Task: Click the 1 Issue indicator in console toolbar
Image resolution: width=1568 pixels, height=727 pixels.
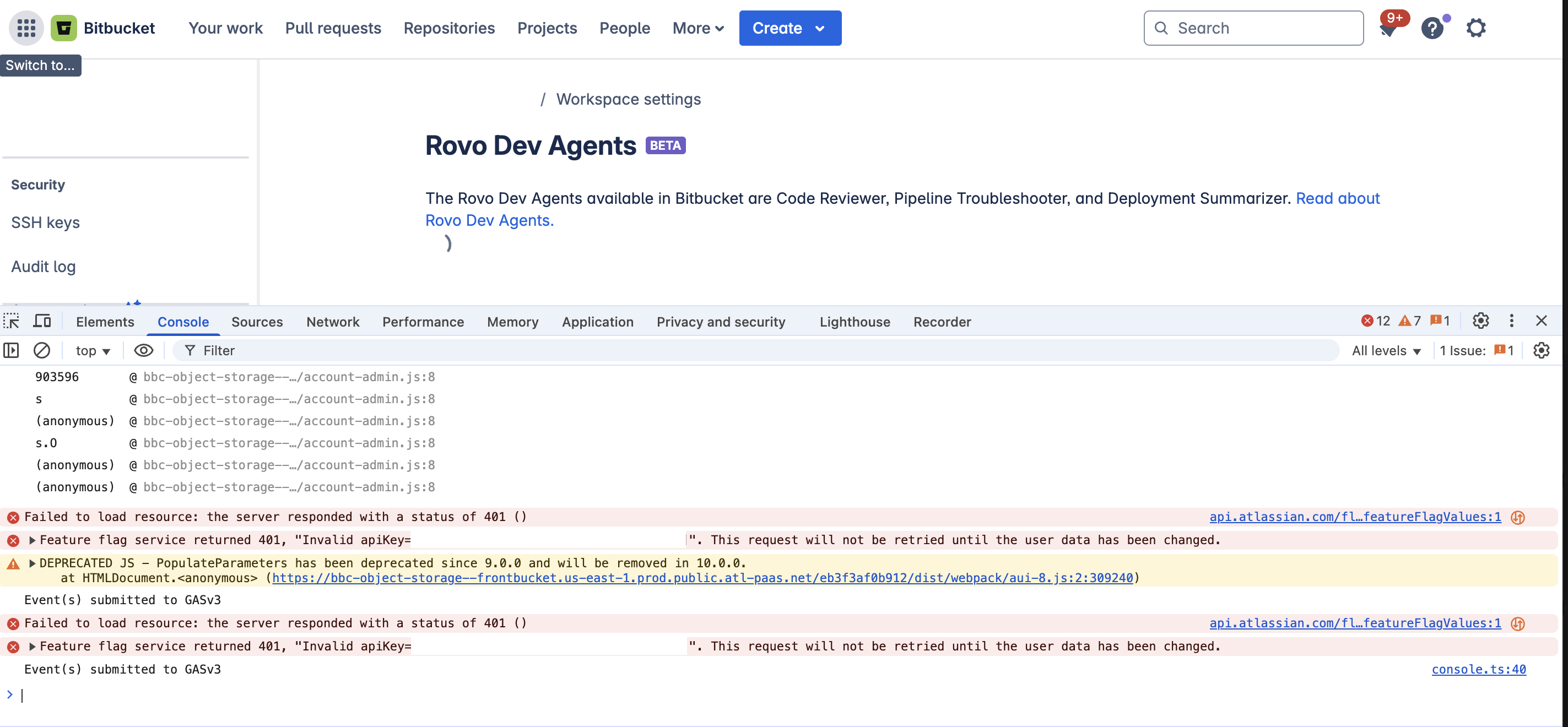Action: coord(1476,350)
